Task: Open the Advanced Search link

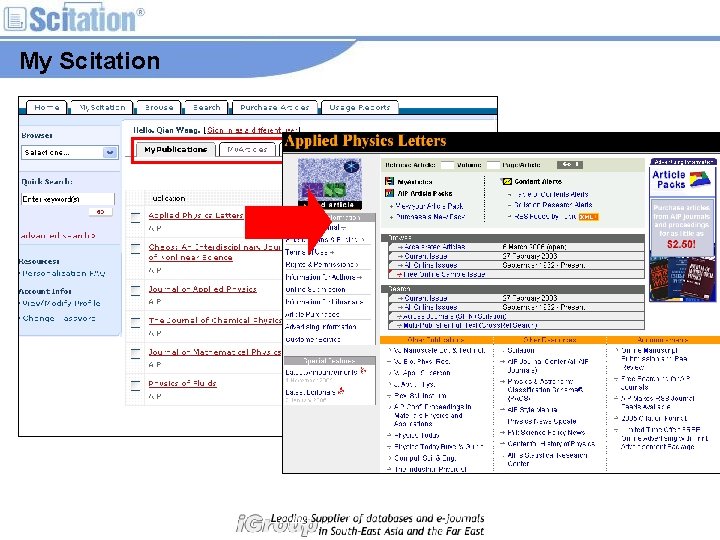Action: point(58,236)
